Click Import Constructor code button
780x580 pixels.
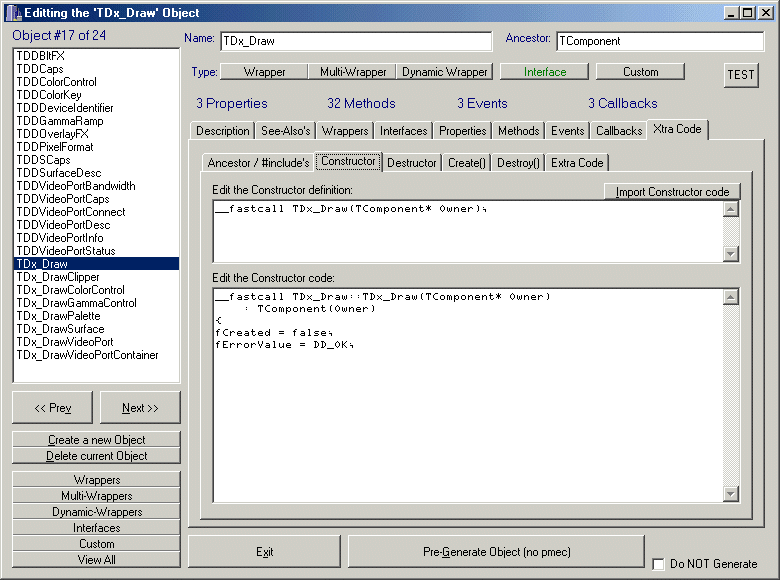(x=672, y=192)
